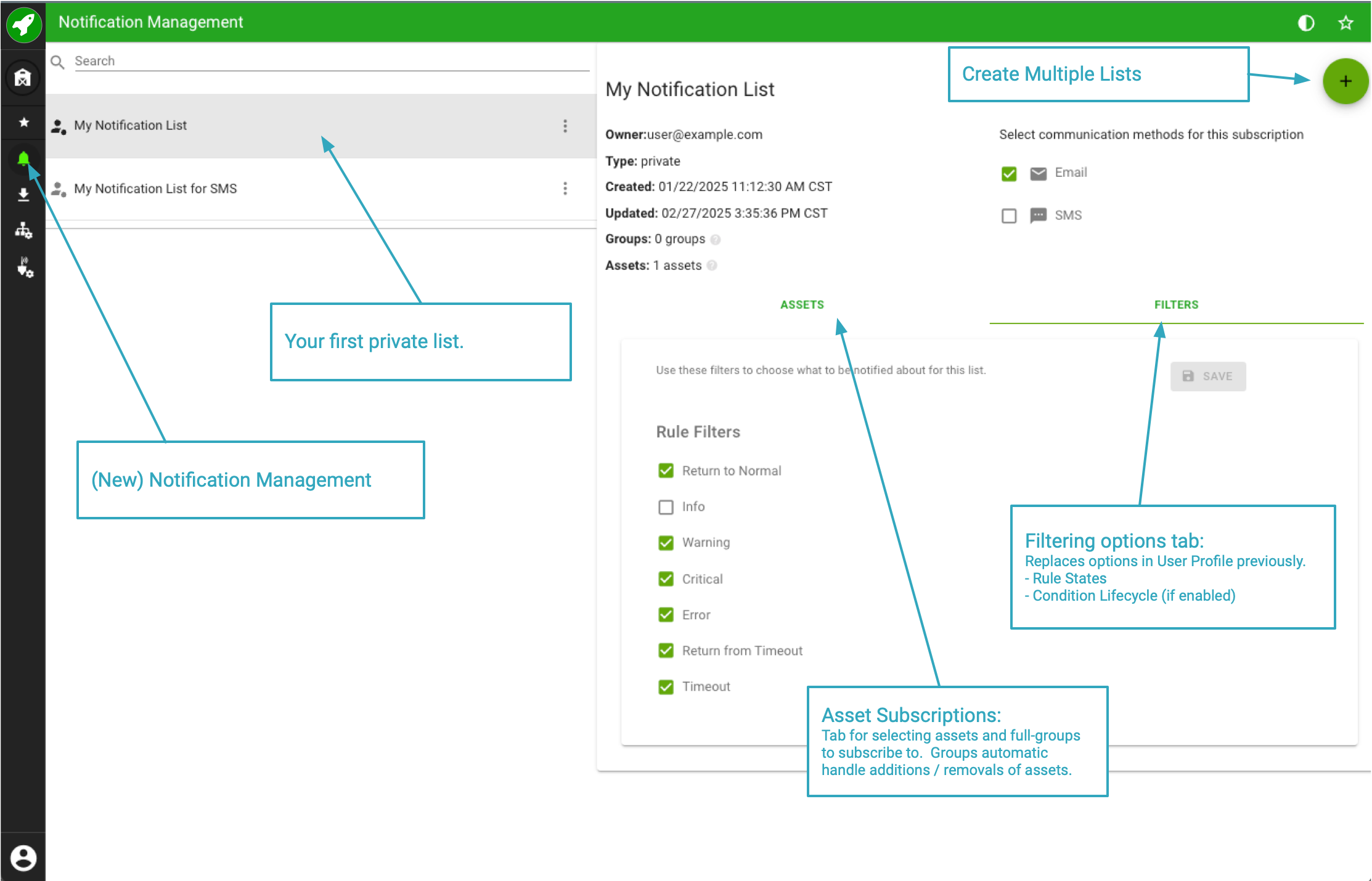Switch to the FILTERS tab
The image size is (1372, 881).
pyautogui.click(x=1176, y=305)
